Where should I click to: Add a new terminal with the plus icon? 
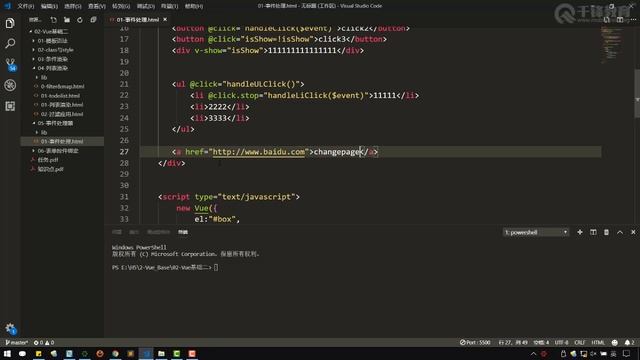580,232
